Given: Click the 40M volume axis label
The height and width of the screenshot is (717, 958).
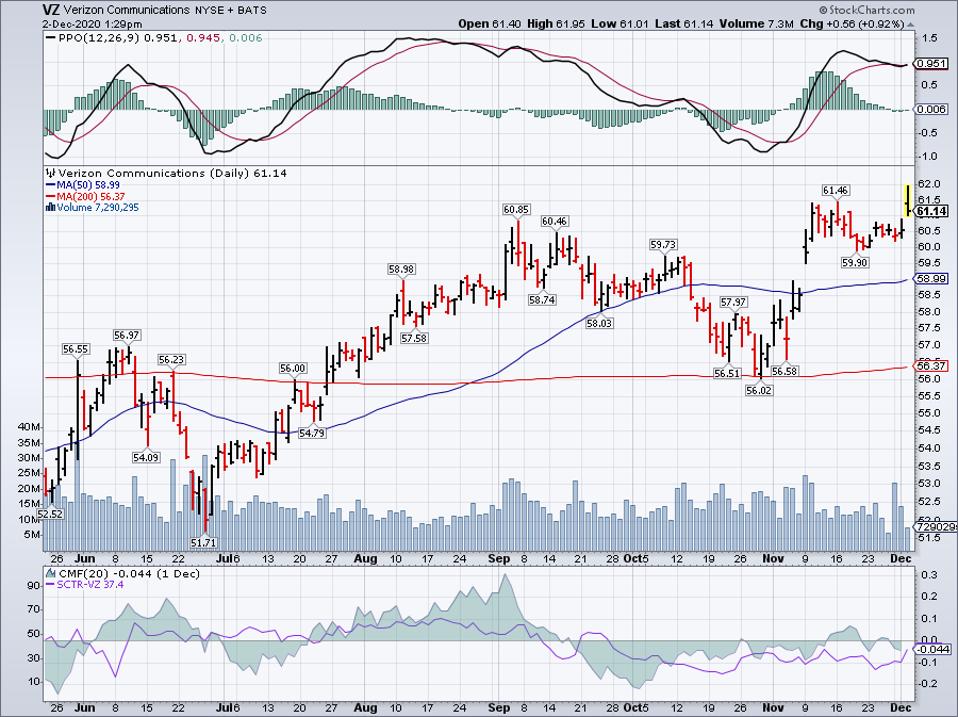Looking at the screenshot, I should 29,427.
